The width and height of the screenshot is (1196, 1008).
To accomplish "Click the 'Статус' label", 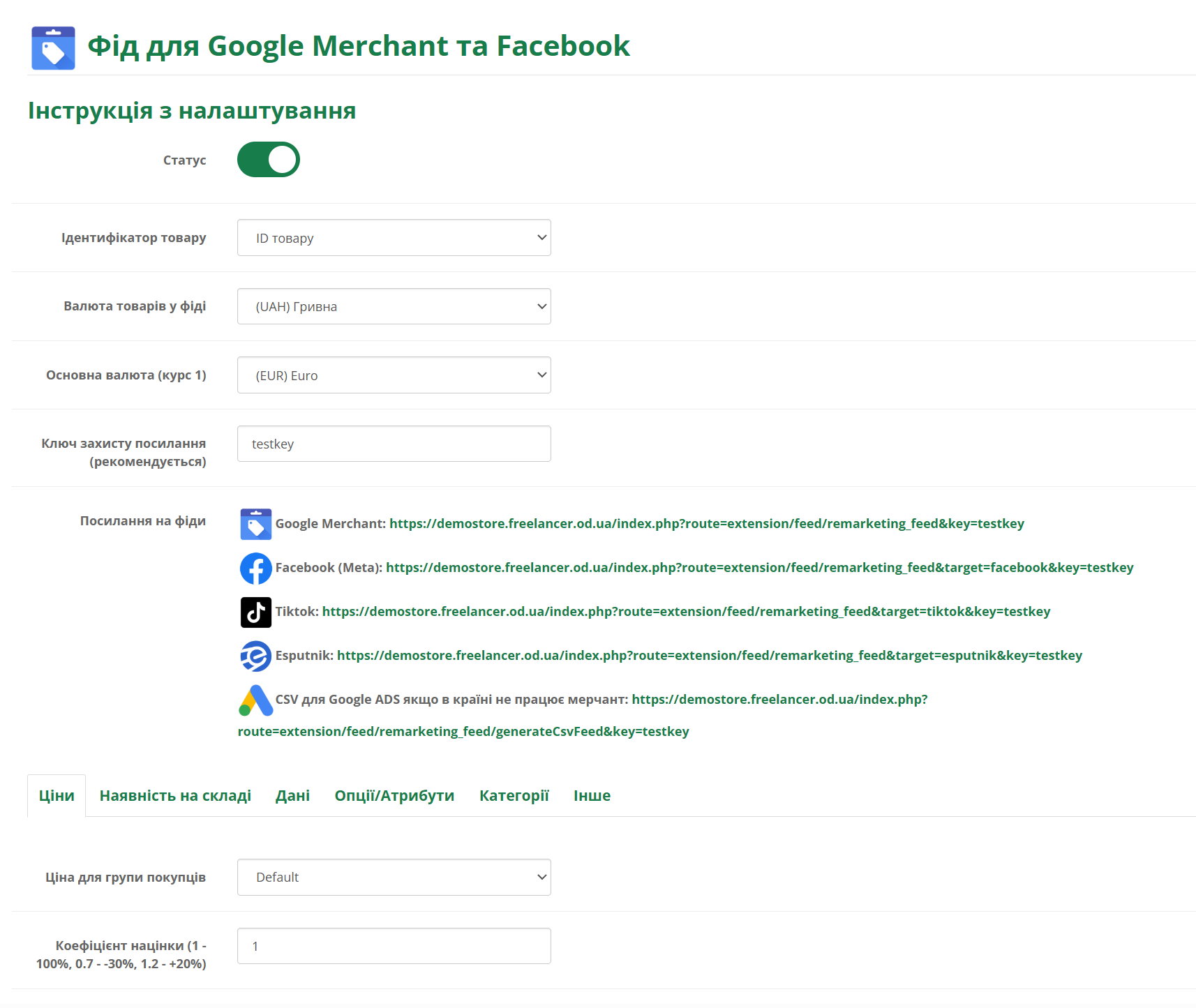I will [185, 160].
